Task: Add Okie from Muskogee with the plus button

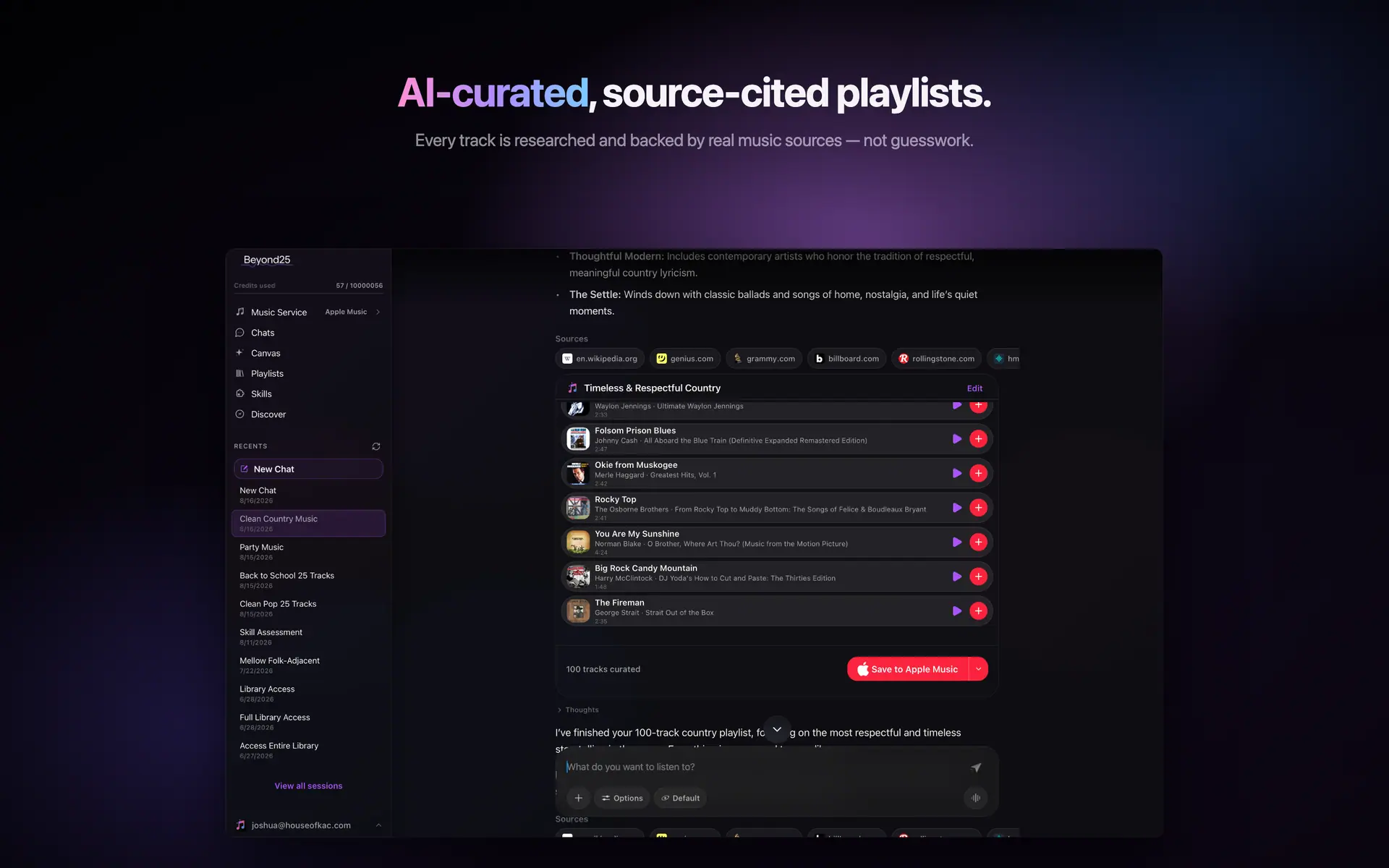Action: click(978, 473)
